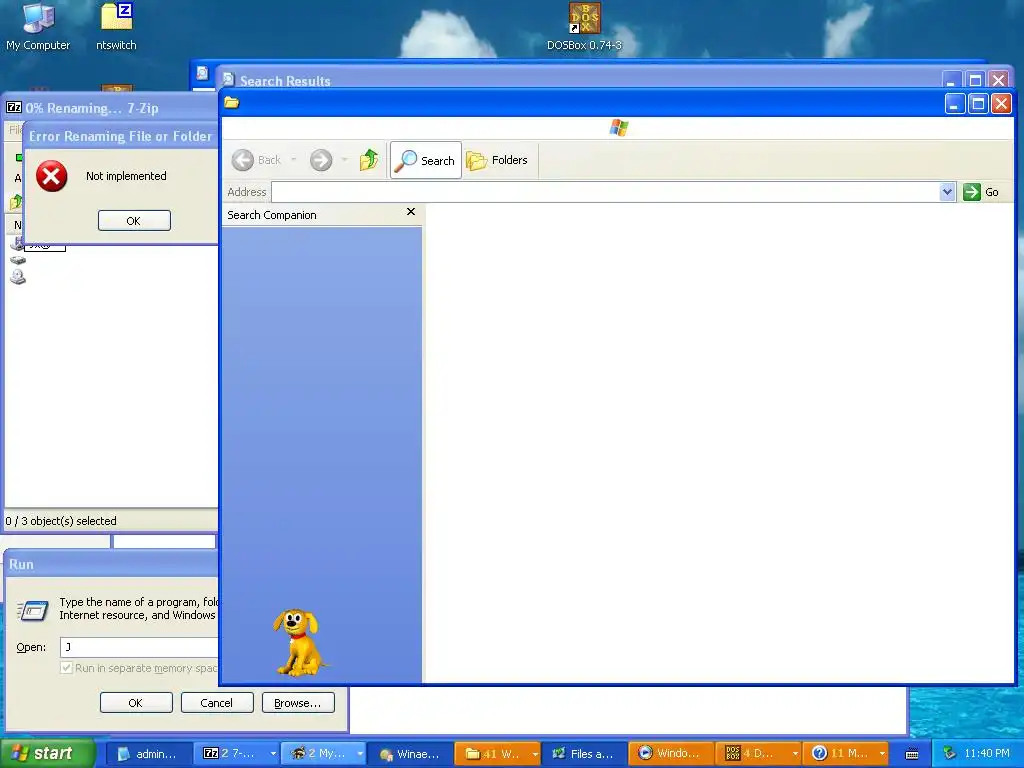
Task: Open the '2 My...' taskbar group
Action: (323, 754)
